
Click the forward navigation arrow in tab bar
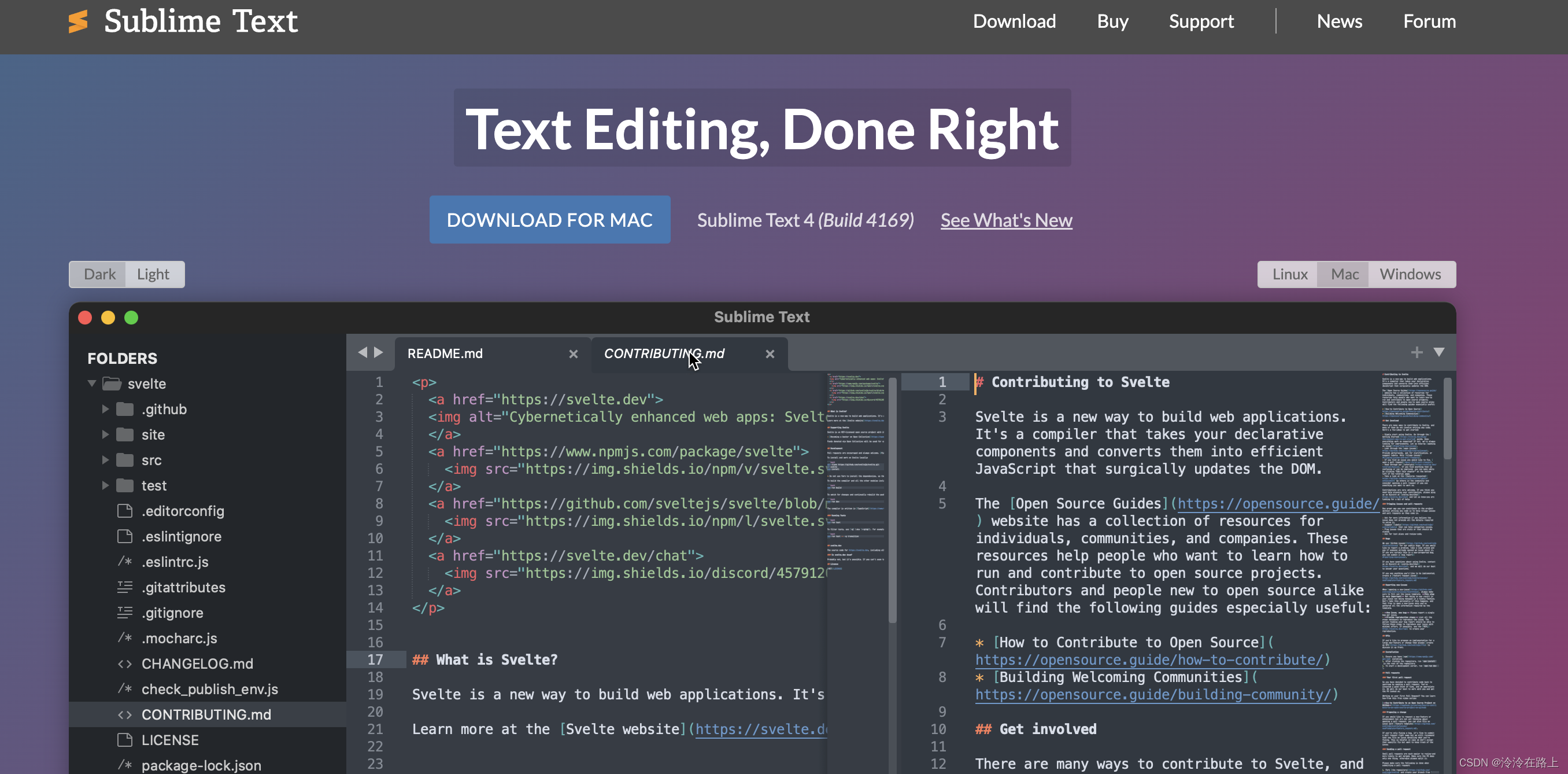pyautogui.click(x=379, y=353)
